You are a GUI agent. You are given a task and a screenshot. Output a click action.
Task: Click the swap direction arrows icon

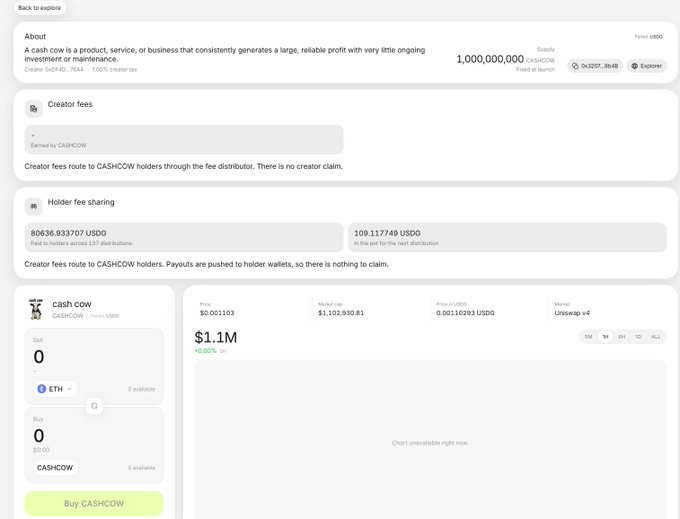94,406
